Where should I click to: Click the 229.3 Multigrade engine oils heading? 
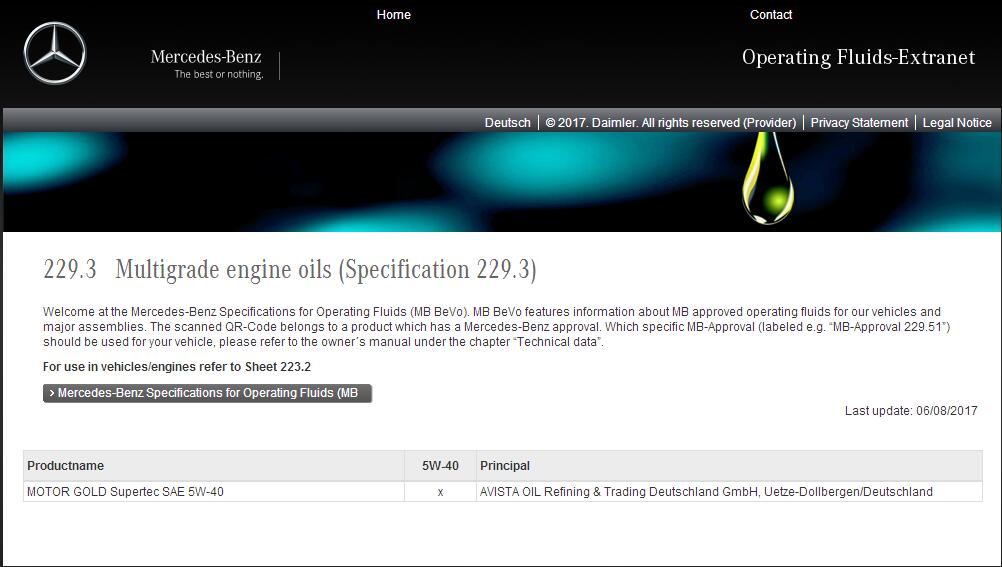[290, 269]
